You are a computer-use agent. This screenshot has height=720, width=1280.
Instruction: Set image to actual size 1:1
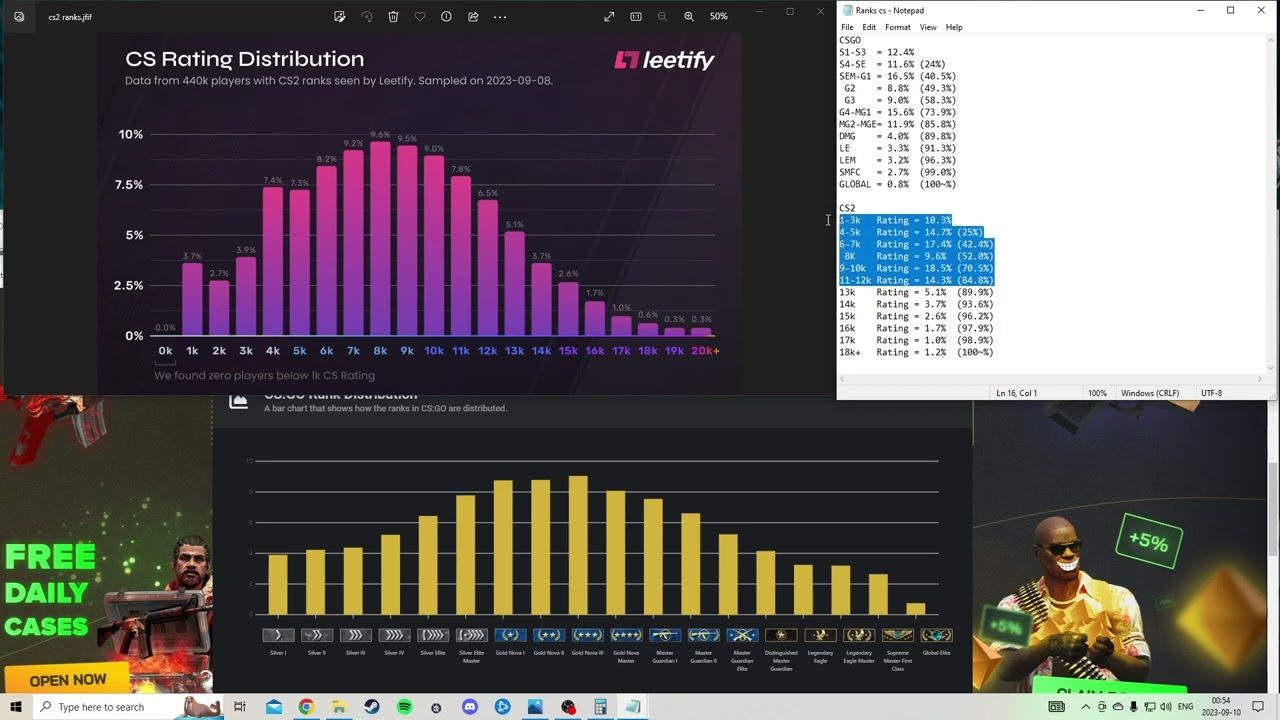(636, 17)
